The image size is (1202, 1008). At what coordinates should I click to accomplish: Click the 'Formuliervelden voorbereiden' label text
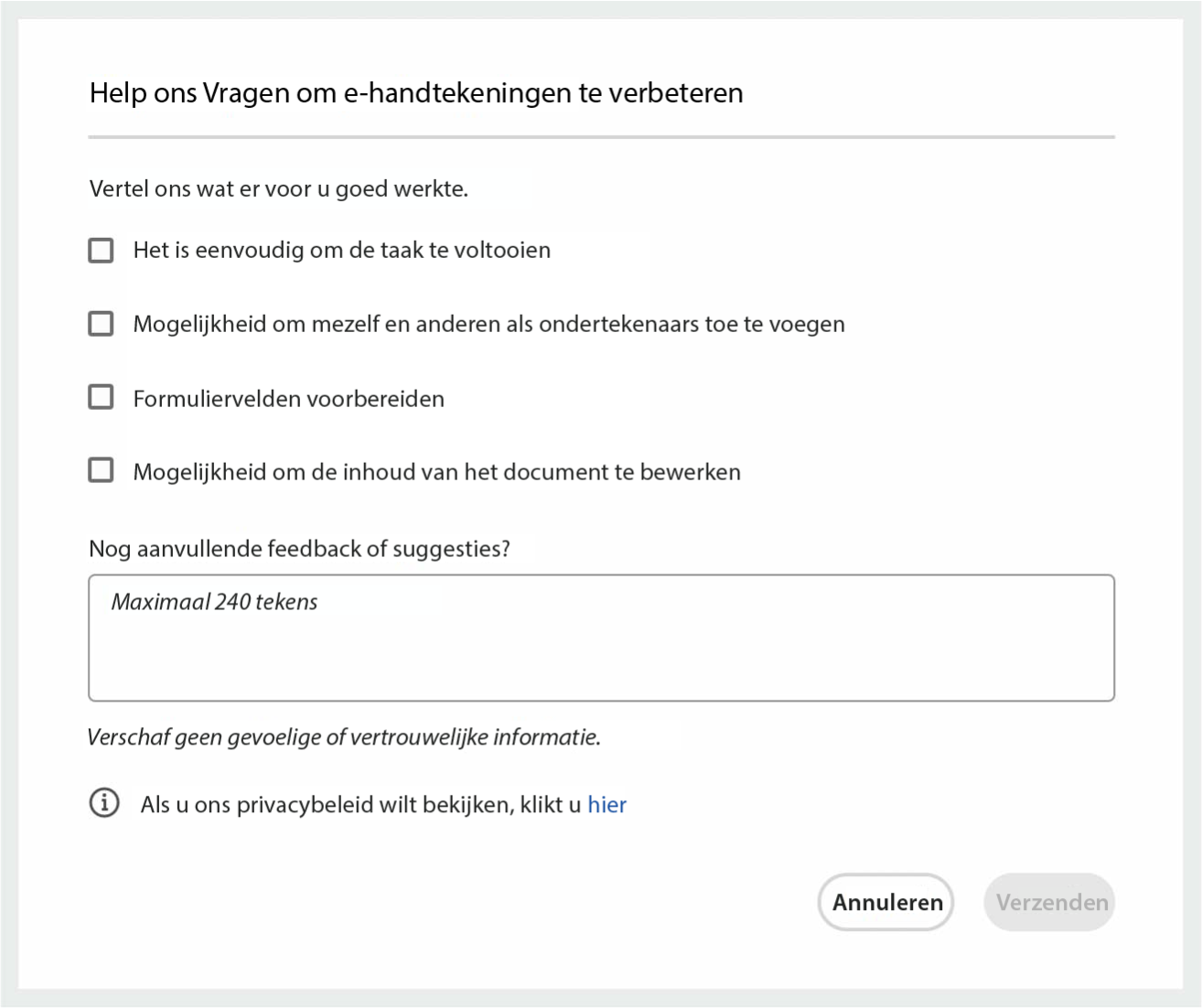288,399
